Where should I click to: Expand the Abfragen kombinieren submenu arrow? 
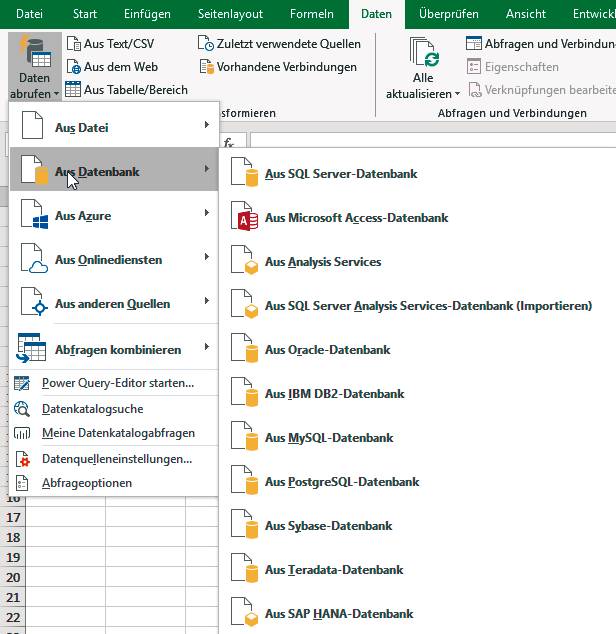coord(207,347)
